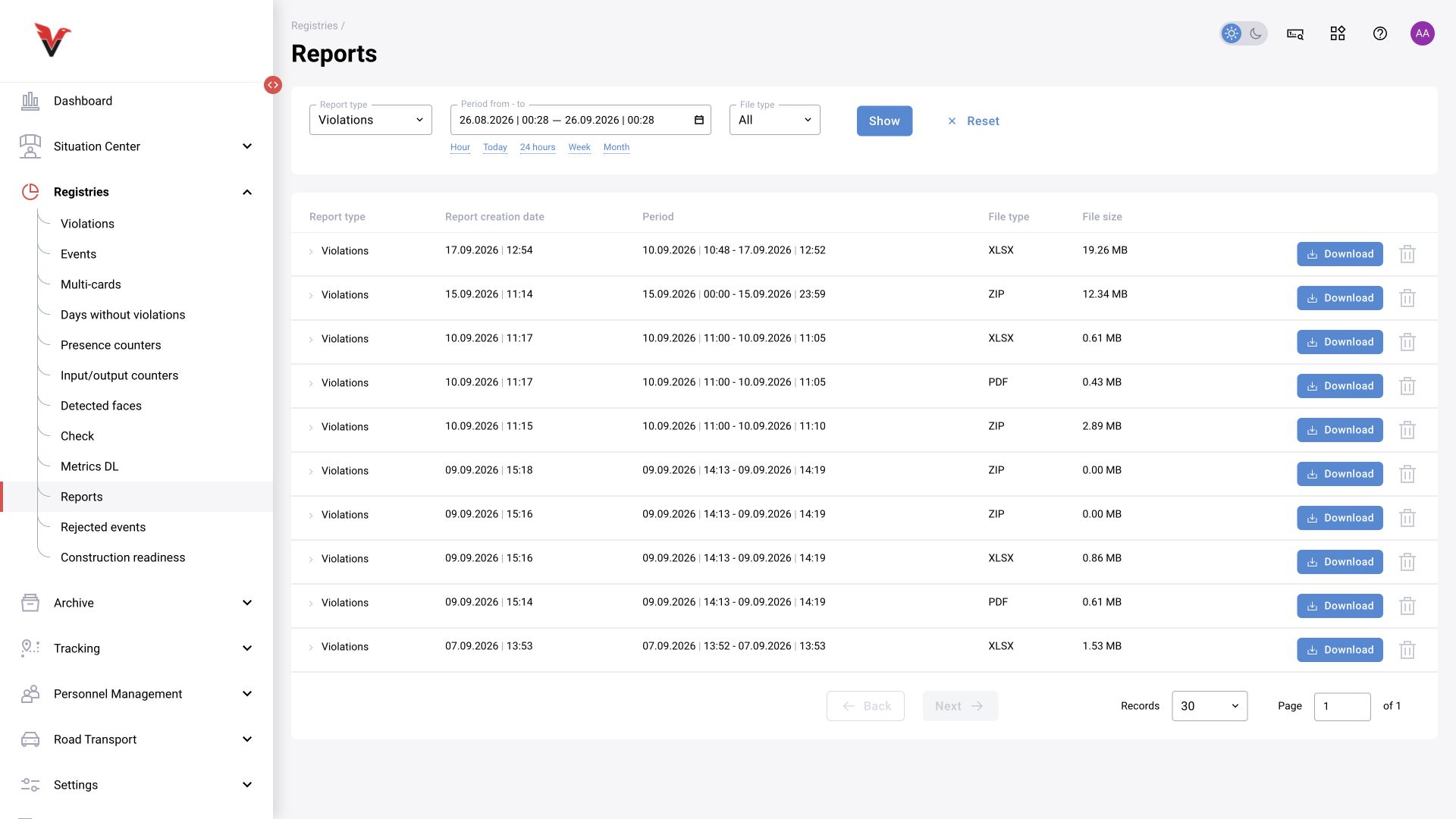Screen dimensions: 1456x819
Task: Open Multi-cards in sidebar
Action: [91, 284]
